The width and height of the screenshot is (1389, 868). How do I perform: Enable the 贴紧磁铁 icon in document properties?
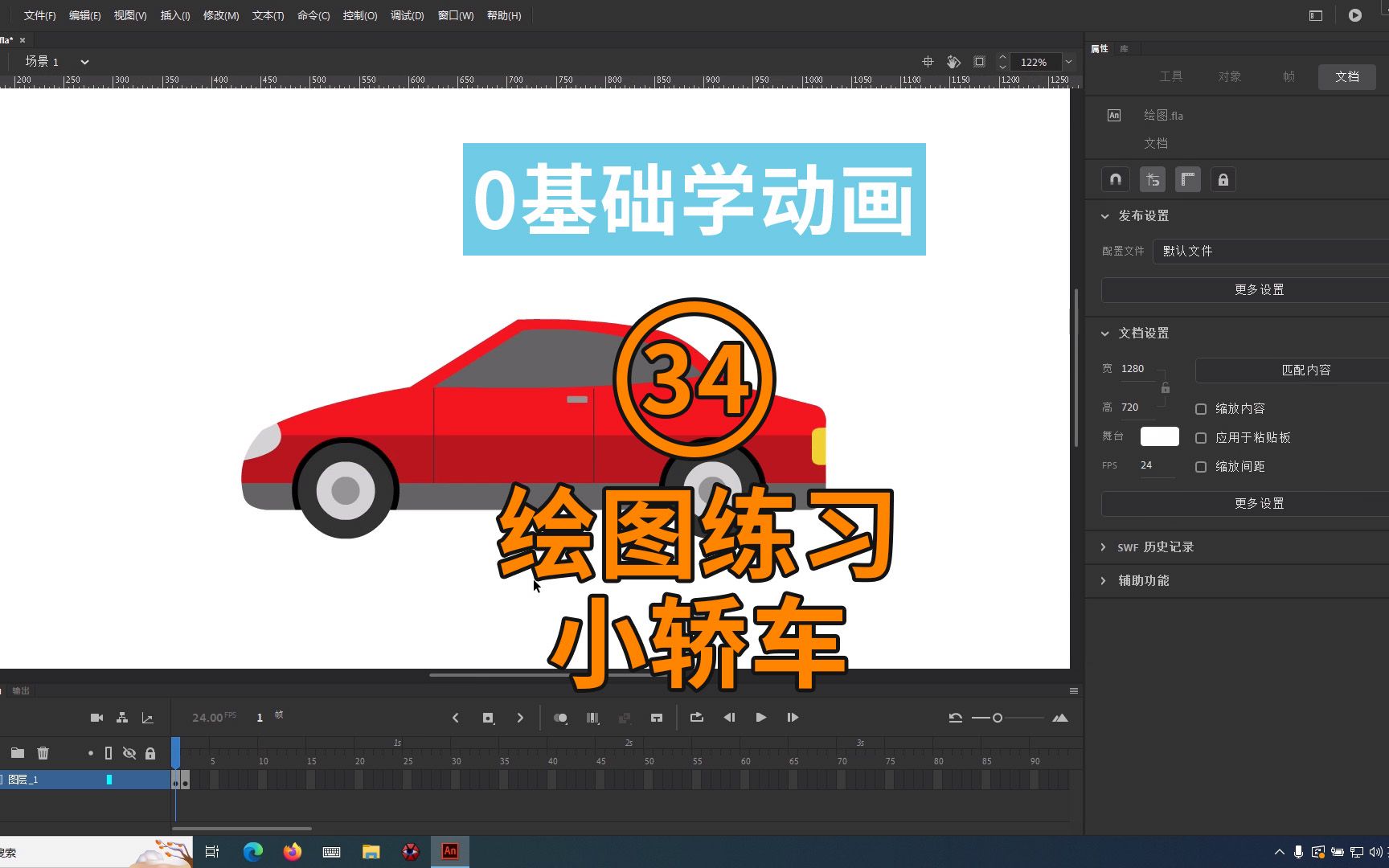1115,179
